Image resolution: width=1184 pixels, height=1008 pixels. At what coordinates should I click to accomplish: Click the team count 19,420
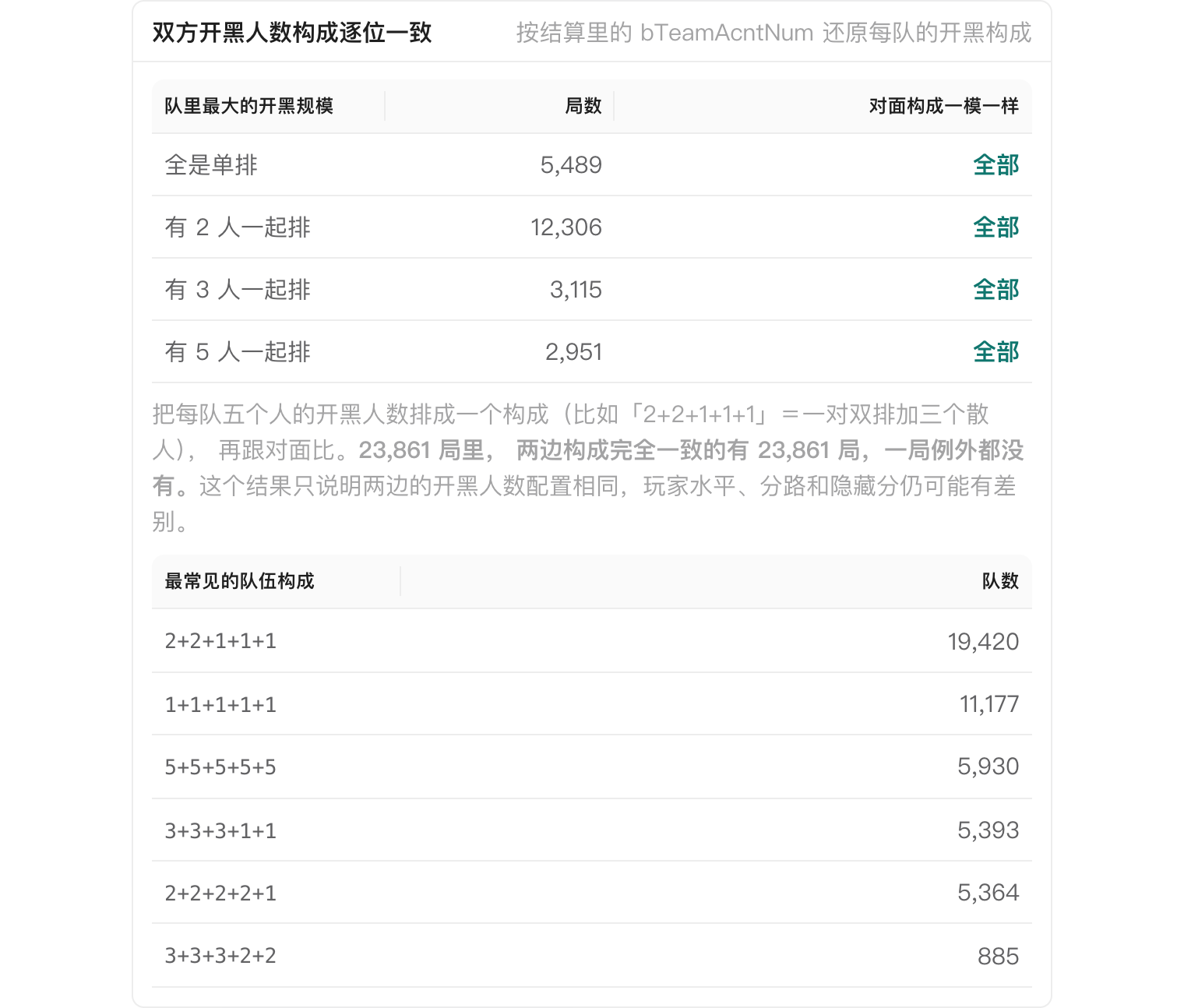tap(983, 641)
